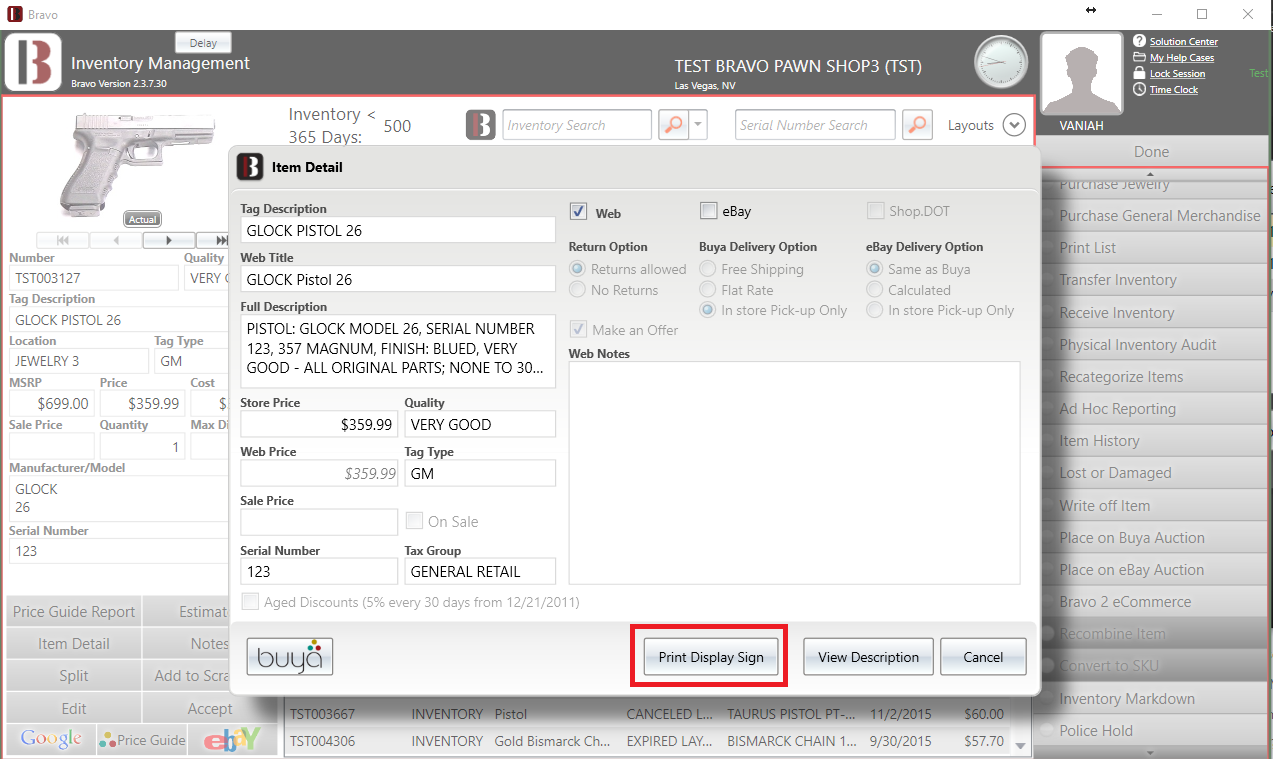The width and height of the screenshot is (1273, 759).
Task: Go to next item image
Action: pyautogui.click(x=169, y=240)
